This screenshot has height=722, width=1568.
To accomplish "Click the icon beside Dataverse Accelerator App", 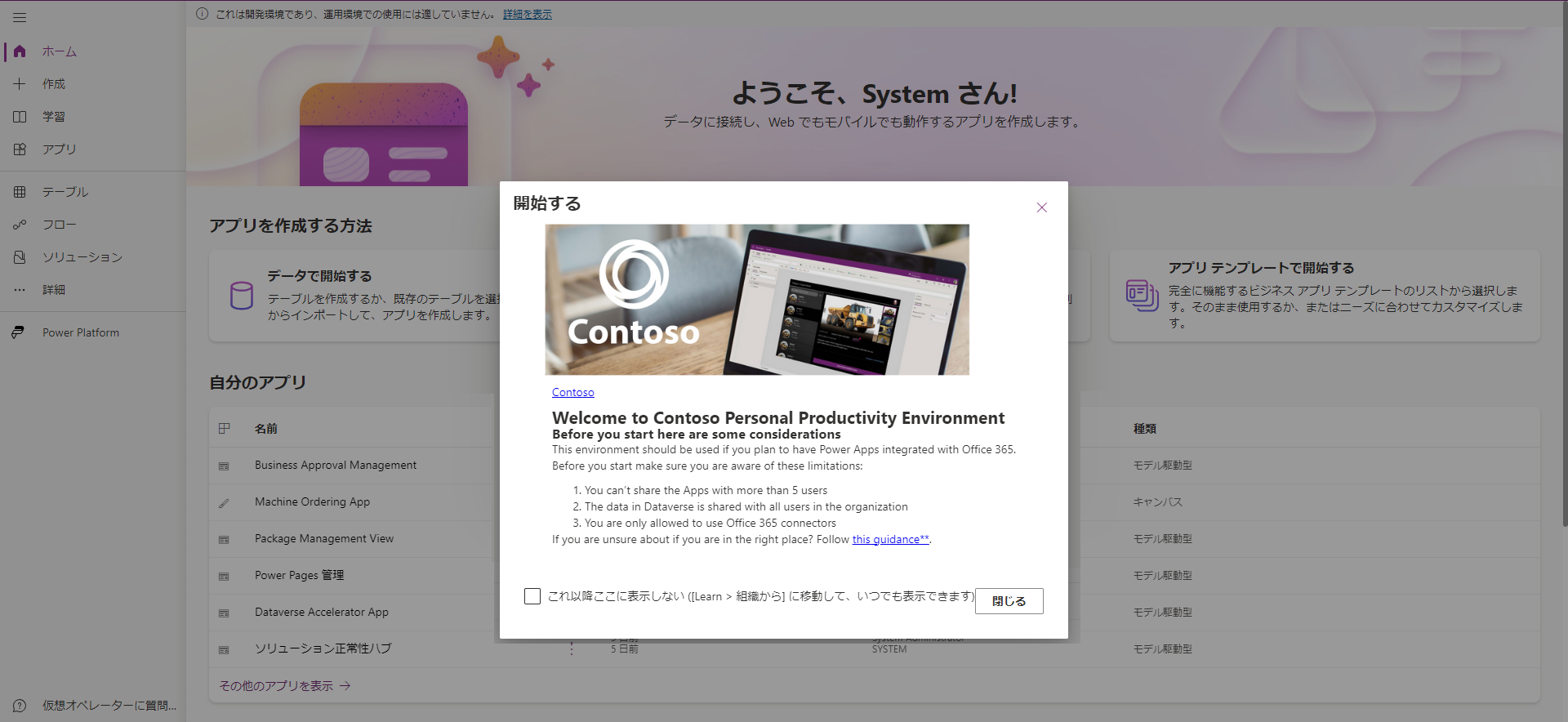I will (x=224, y=613).
